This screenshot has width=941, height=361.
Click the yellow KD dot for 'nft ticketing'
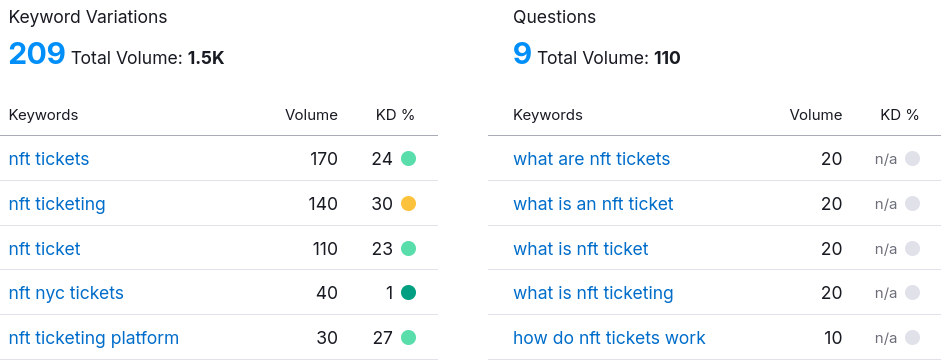(x=408, y=204)
